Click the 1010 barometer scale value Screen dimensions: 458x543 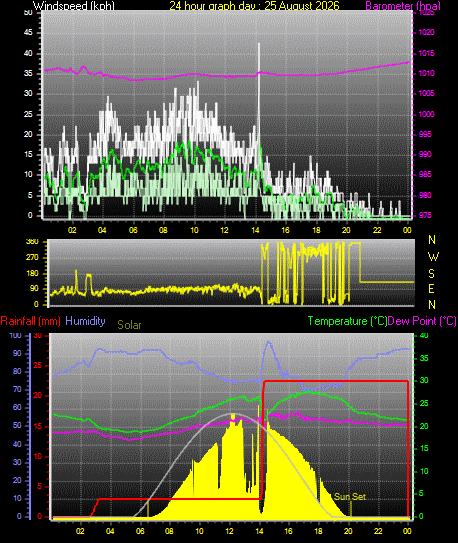(x=426, y=73)
